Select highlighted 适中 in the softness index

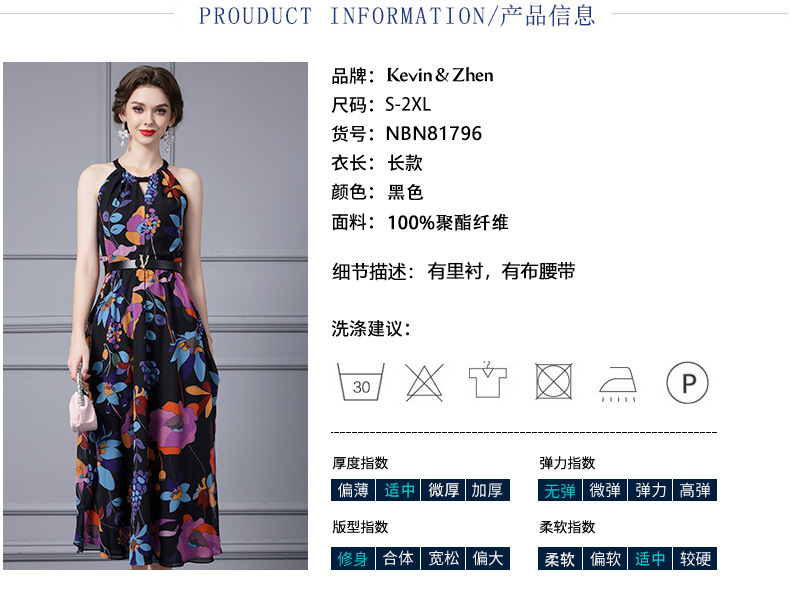click(x=650, y=558)
